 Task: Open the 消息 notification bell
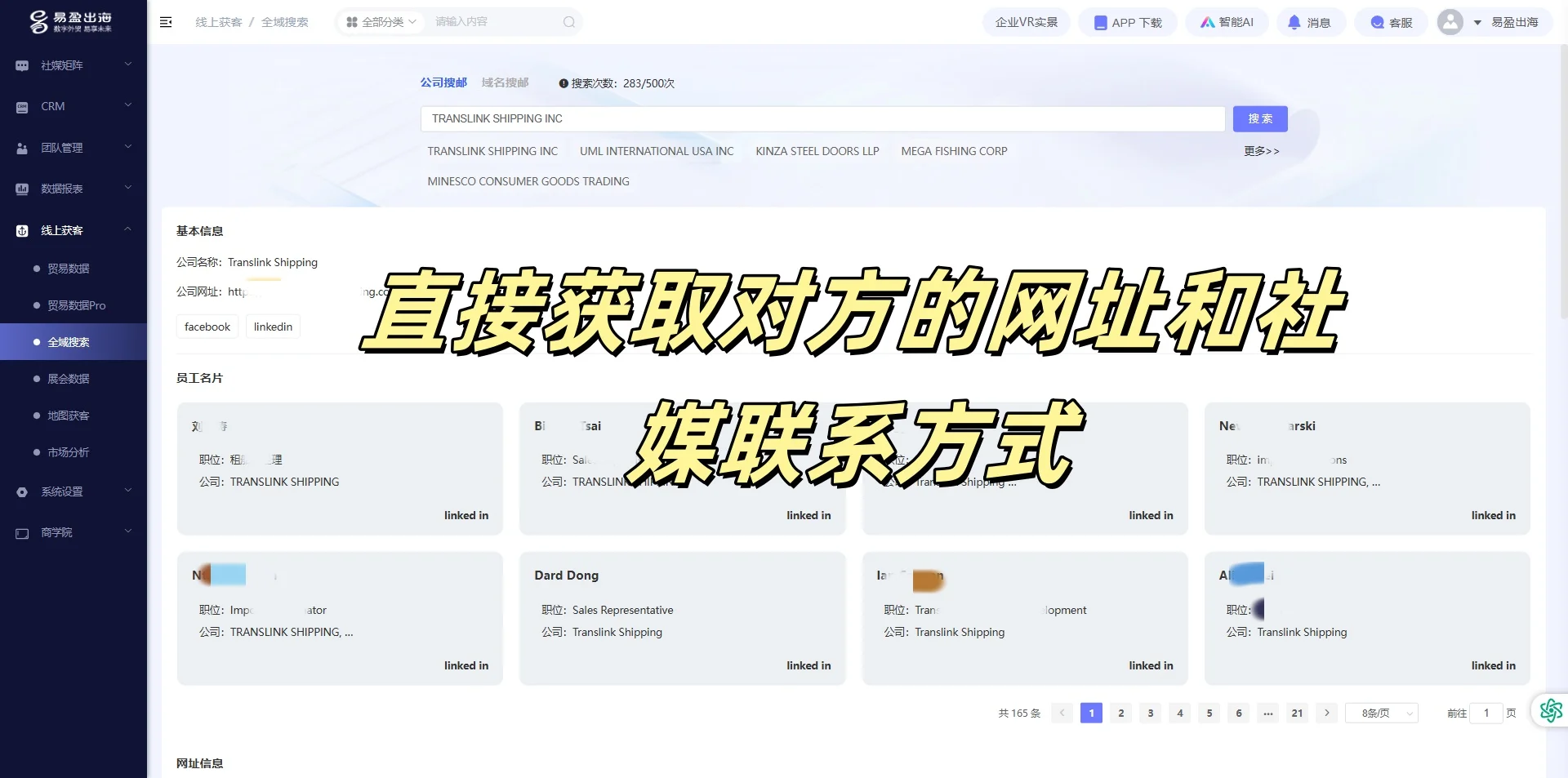point(1310,22)
